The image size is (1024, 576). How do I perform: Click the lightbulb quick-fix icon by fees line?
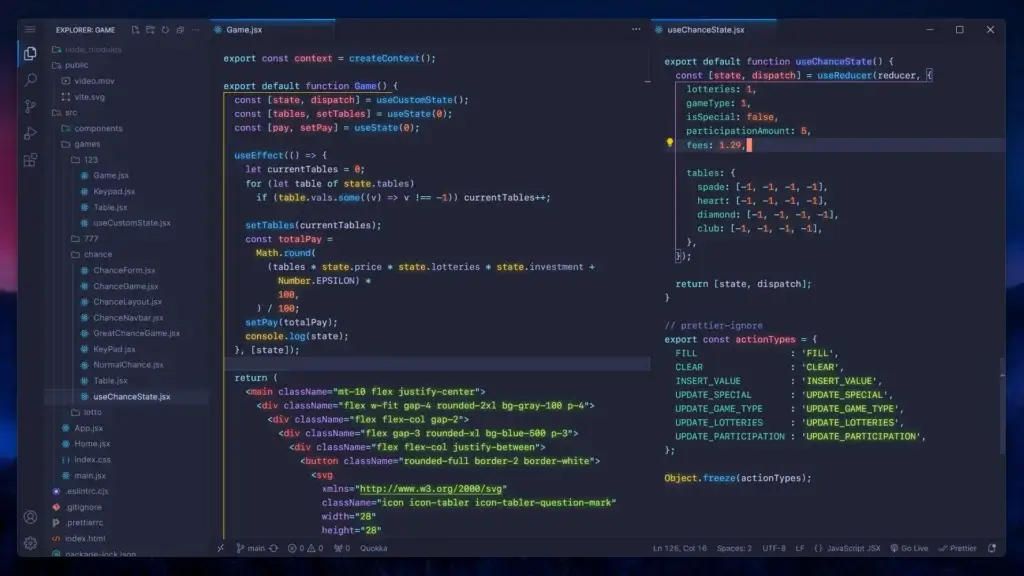[669, 142]
